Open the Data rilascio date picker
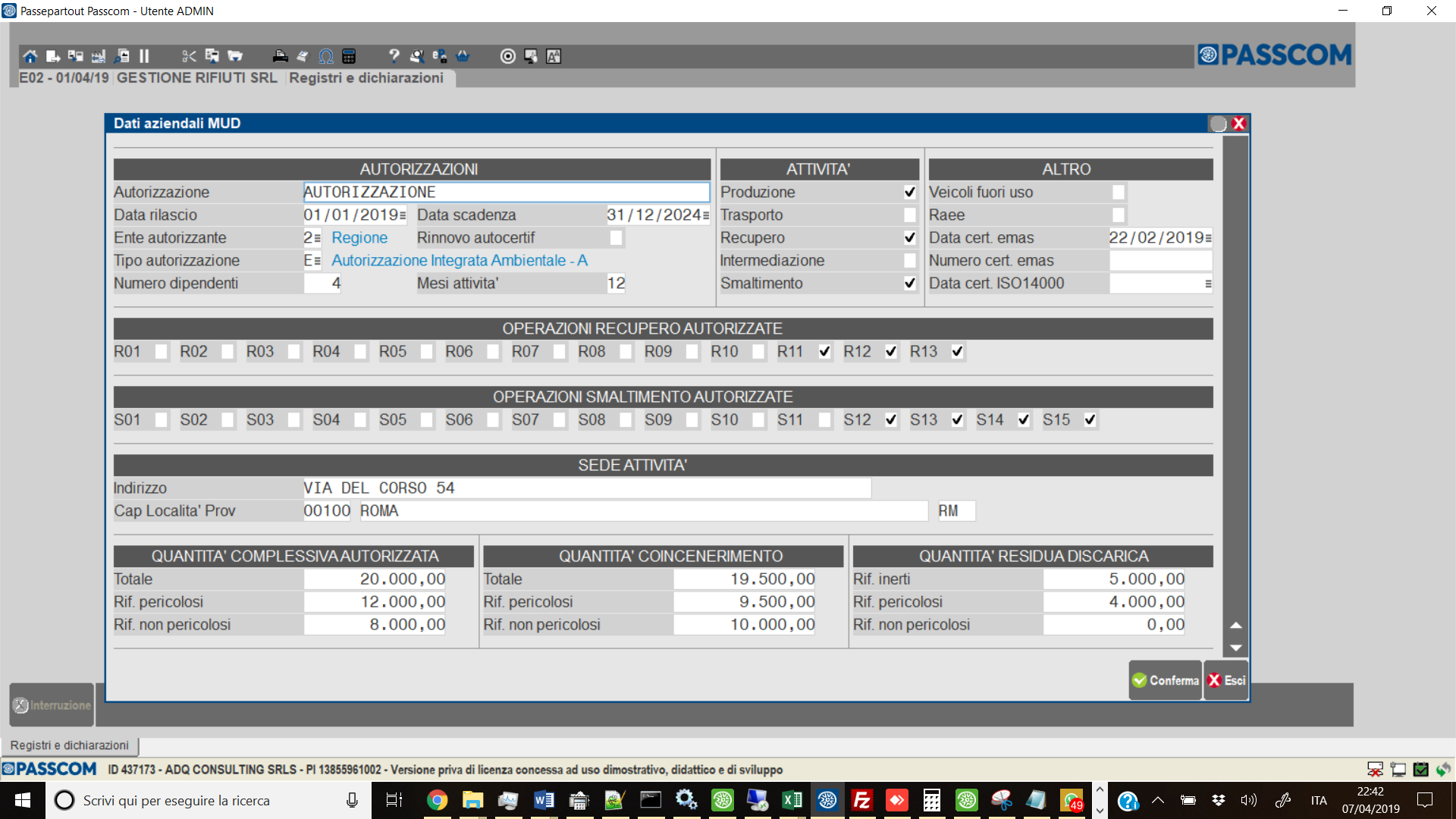 [403, 215]
